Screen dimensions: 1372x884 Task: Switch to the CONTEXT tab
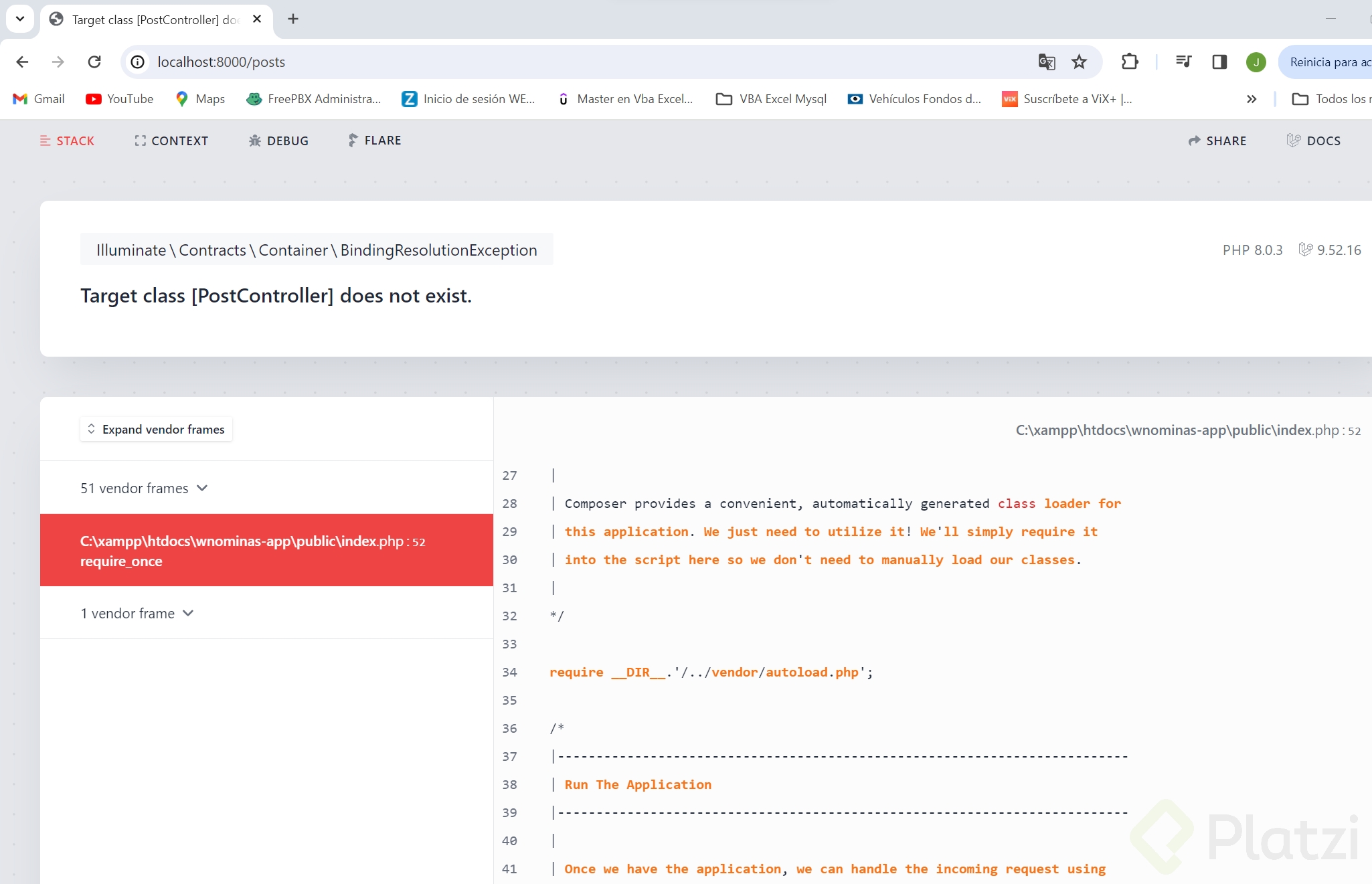point(171,141)
